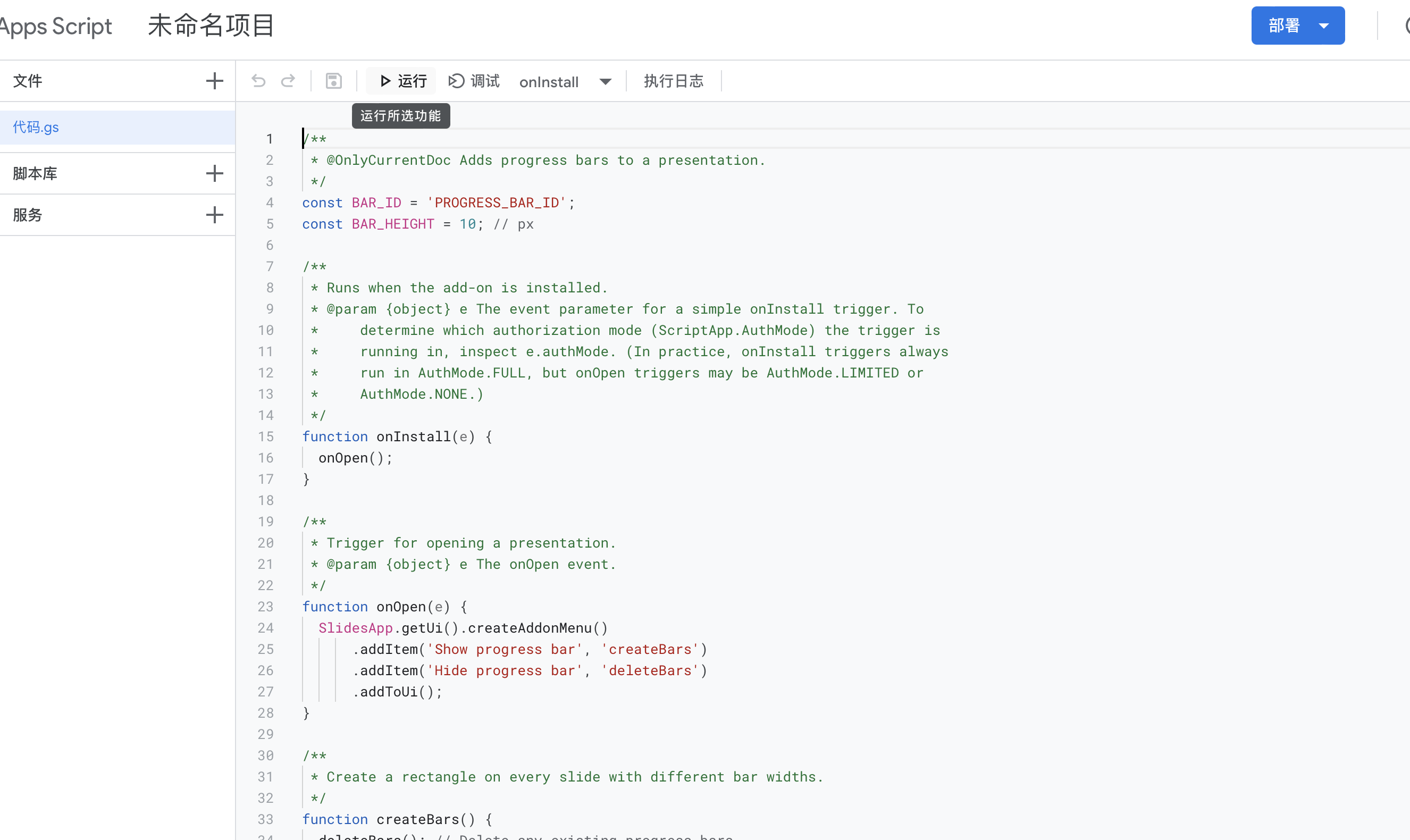Place cursor on line 15 onInstall function

[x=413, y=436]
